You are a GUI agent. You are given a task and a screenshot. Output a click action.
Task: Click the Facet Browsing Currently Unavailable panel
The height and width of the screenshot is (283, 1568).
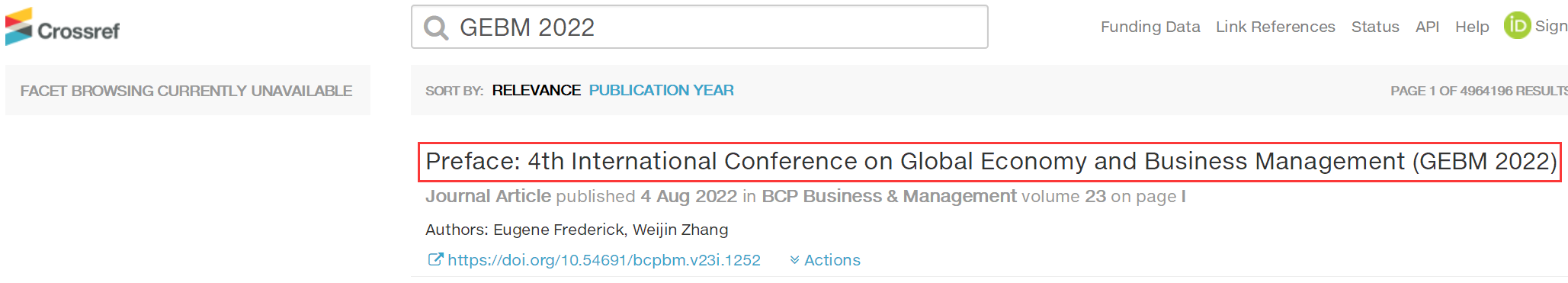click(188, 90)
